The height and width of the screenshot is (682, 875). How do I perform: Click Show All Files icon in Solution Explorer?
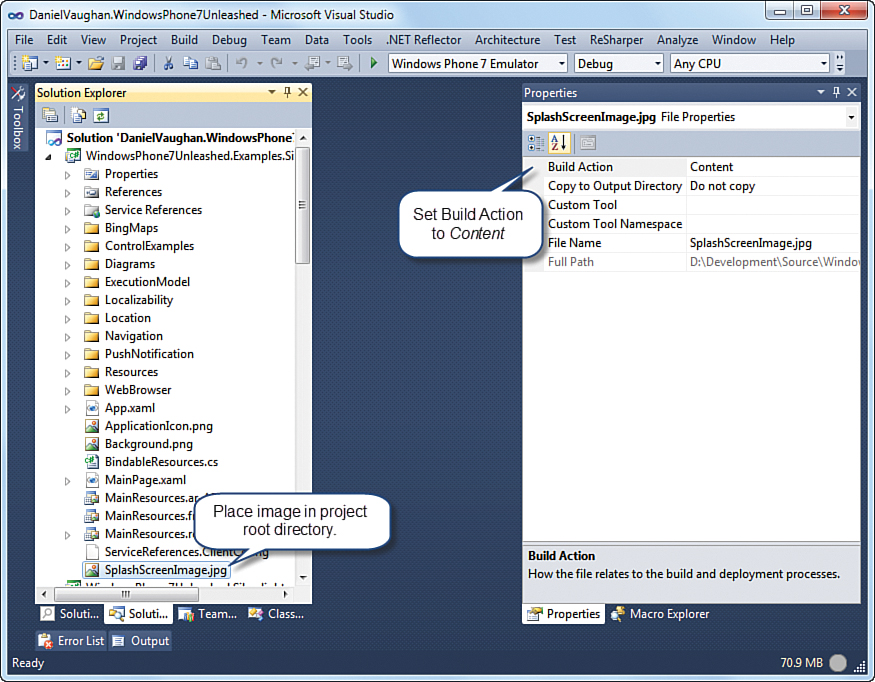point(79,116)
